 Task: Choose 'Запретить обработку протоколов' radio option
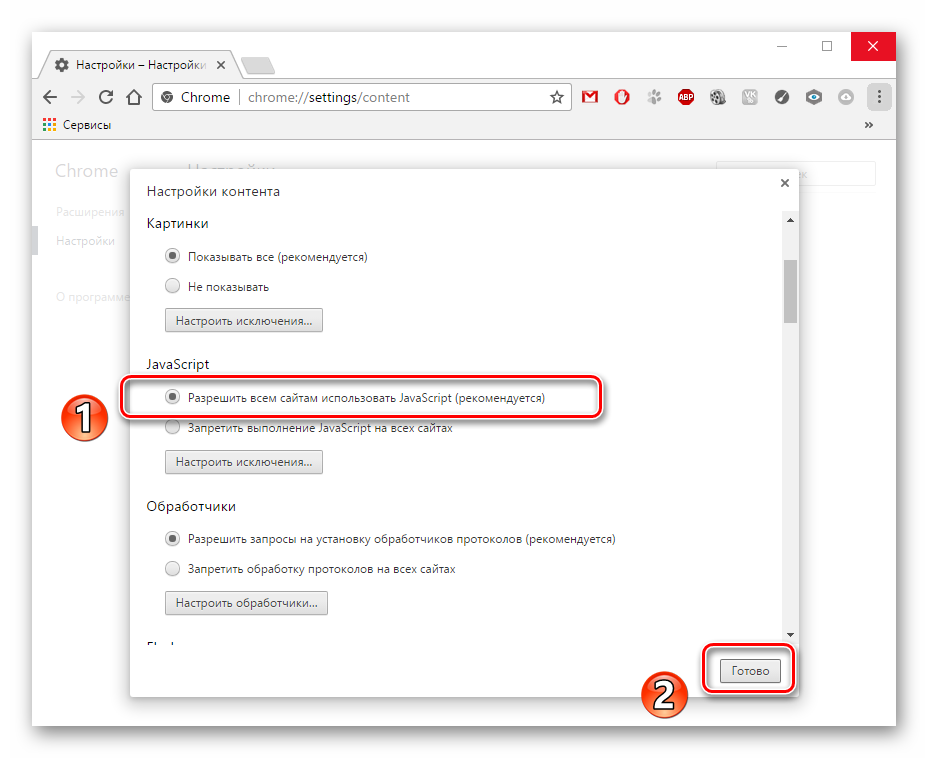coord(172,569)
